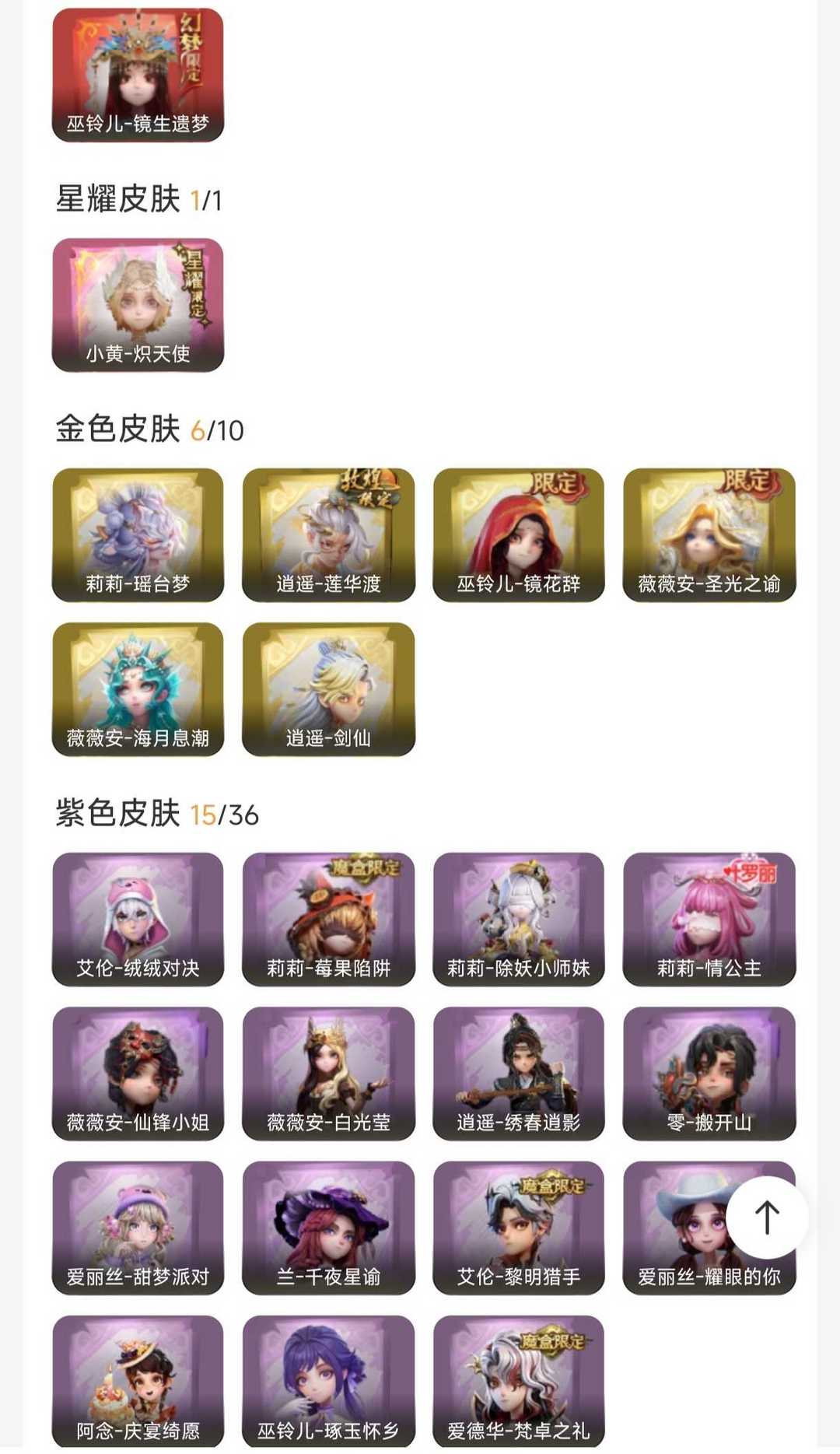Open the 莉莉-莓果陷阱 skin

point(328,920)
